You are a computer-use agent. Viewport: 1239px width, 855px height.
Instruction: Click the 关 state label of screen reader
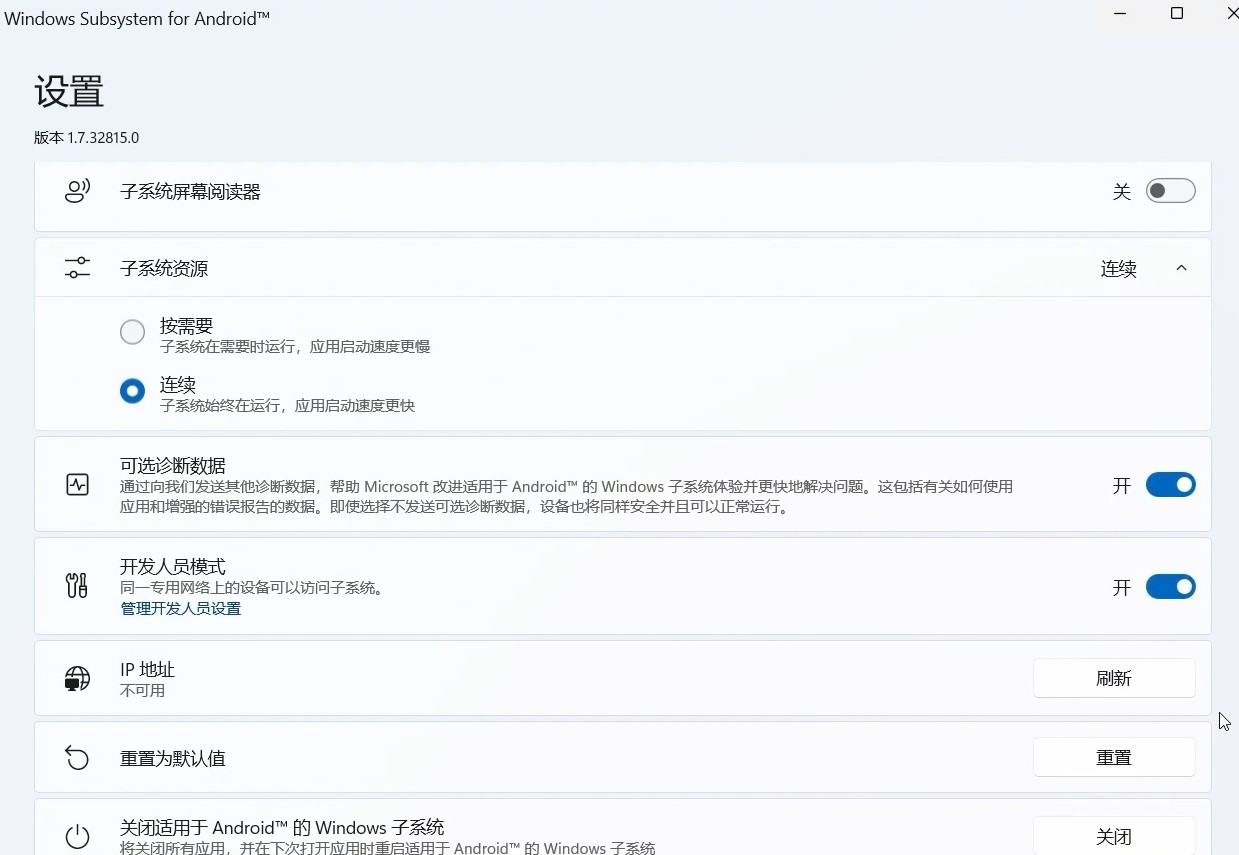click(x=1122, y=191)
